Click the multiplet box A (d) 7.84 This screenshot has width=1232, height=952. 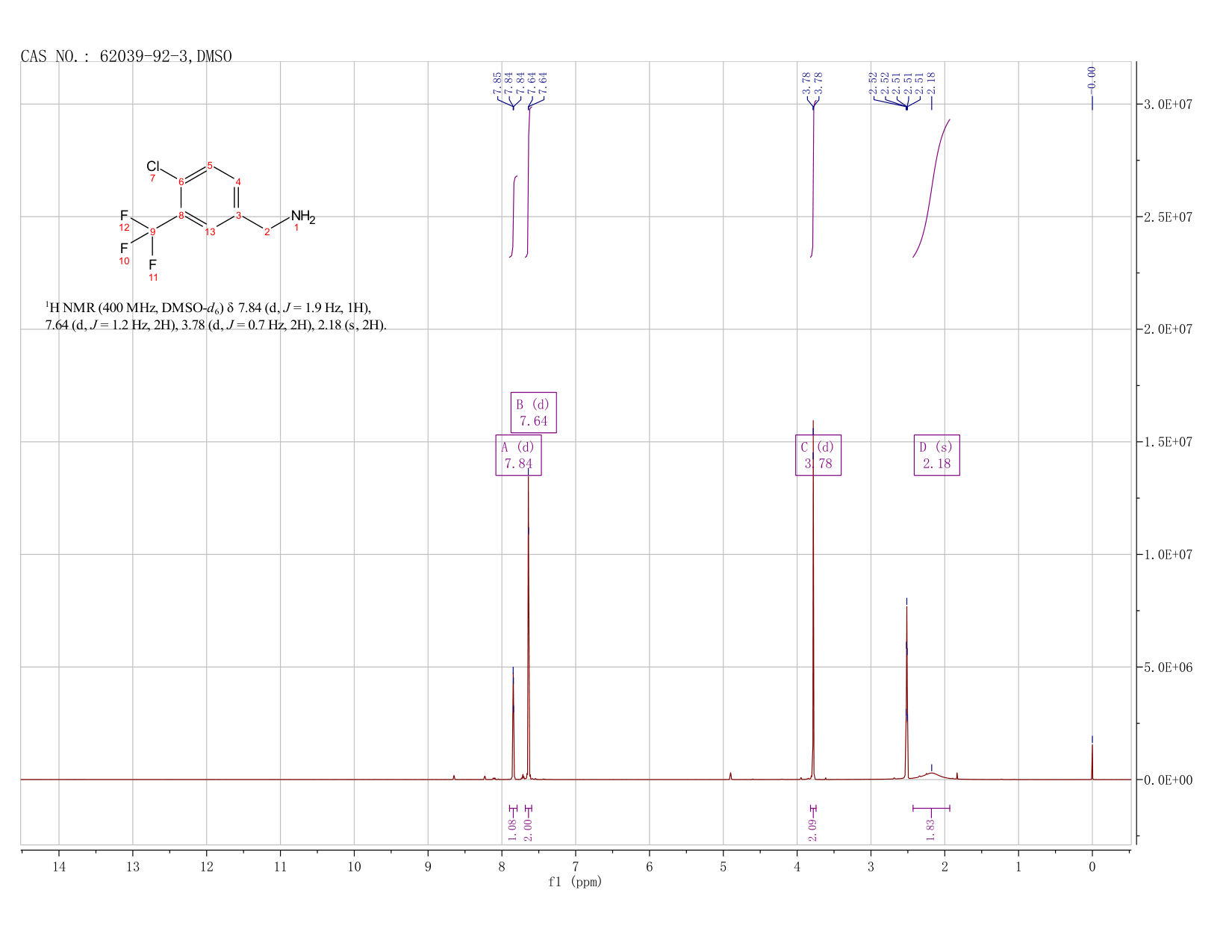(518, 455)
